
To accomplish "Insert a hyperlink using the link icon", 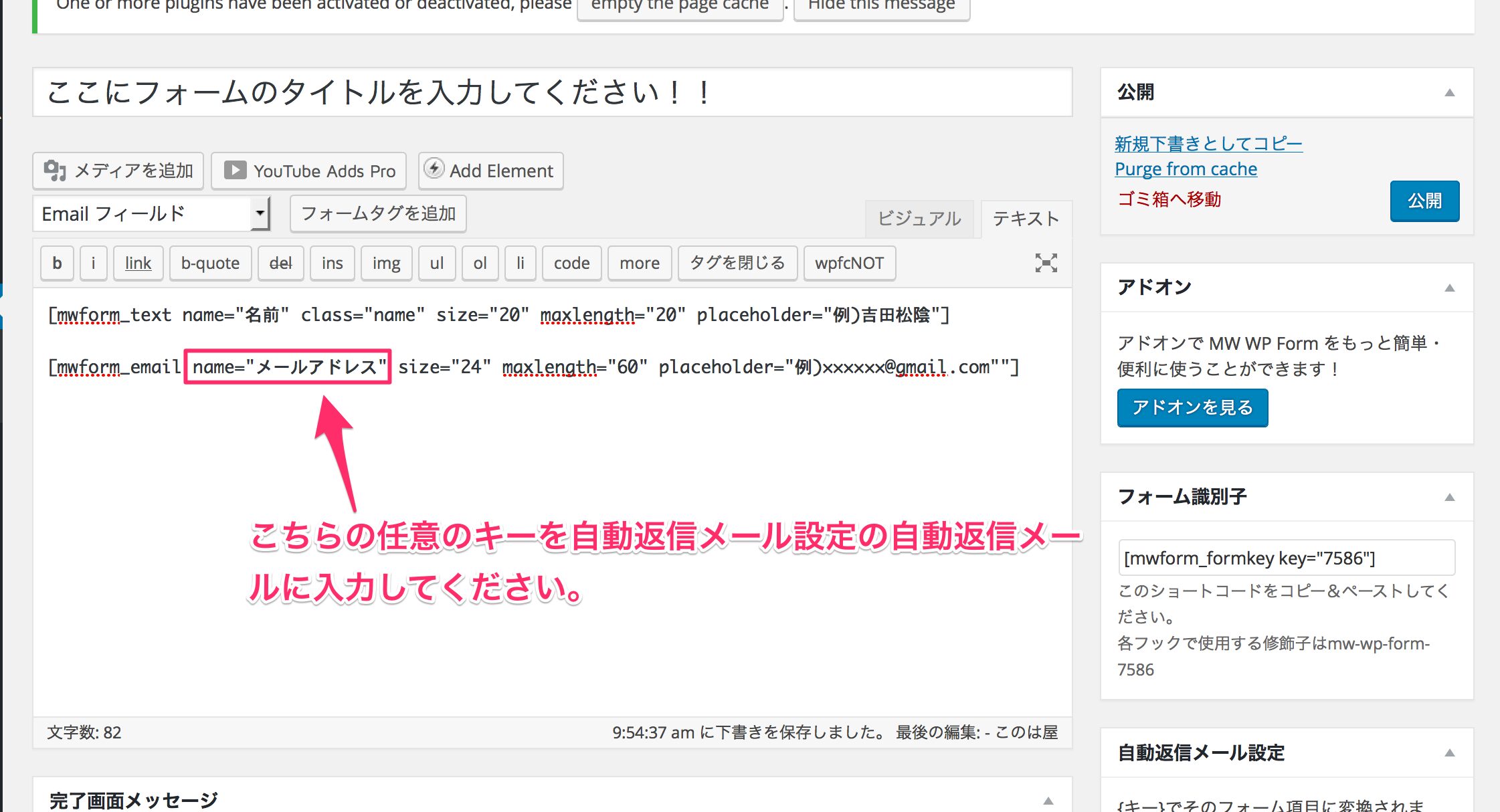I will pyautogui.click(x=137, y=263).
